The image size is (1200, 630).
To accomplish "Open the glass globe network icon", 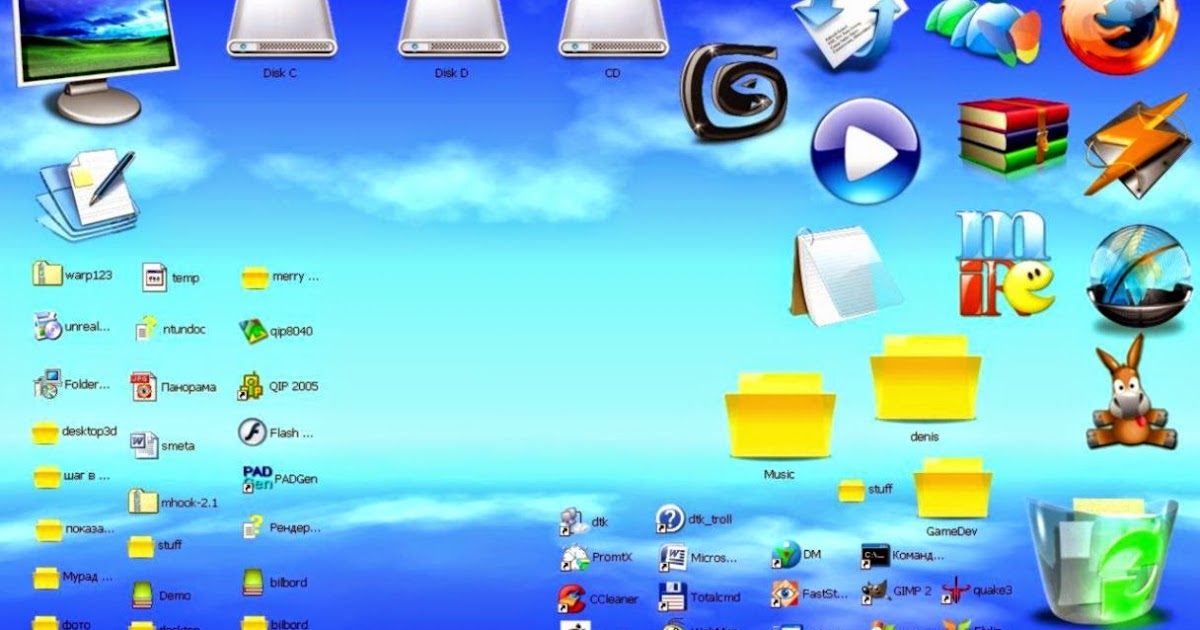I will (1138, 277).
